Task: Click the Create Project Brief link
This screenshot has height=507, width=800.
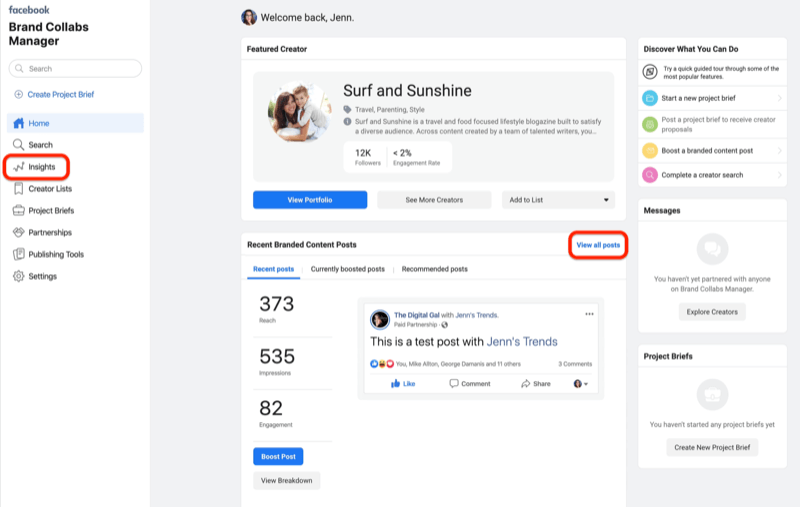Action: click(61, 94)
